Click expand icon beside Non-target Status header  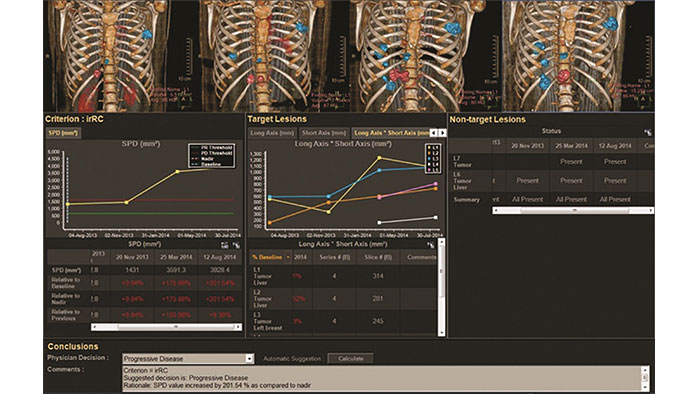(x=647, y=132)
